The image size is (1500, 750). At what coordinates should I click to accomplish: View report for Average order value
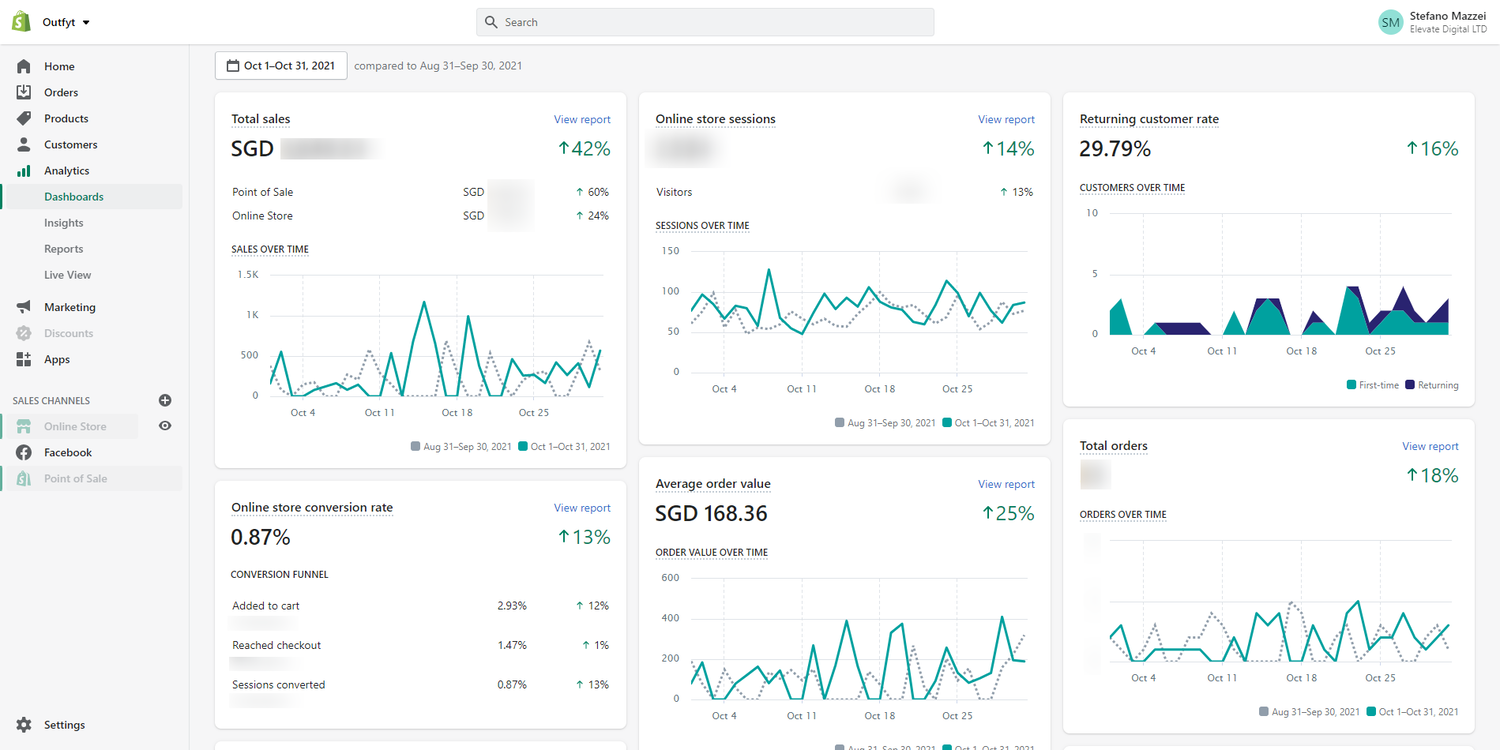pyautogui.click(x=1006, y=484)
